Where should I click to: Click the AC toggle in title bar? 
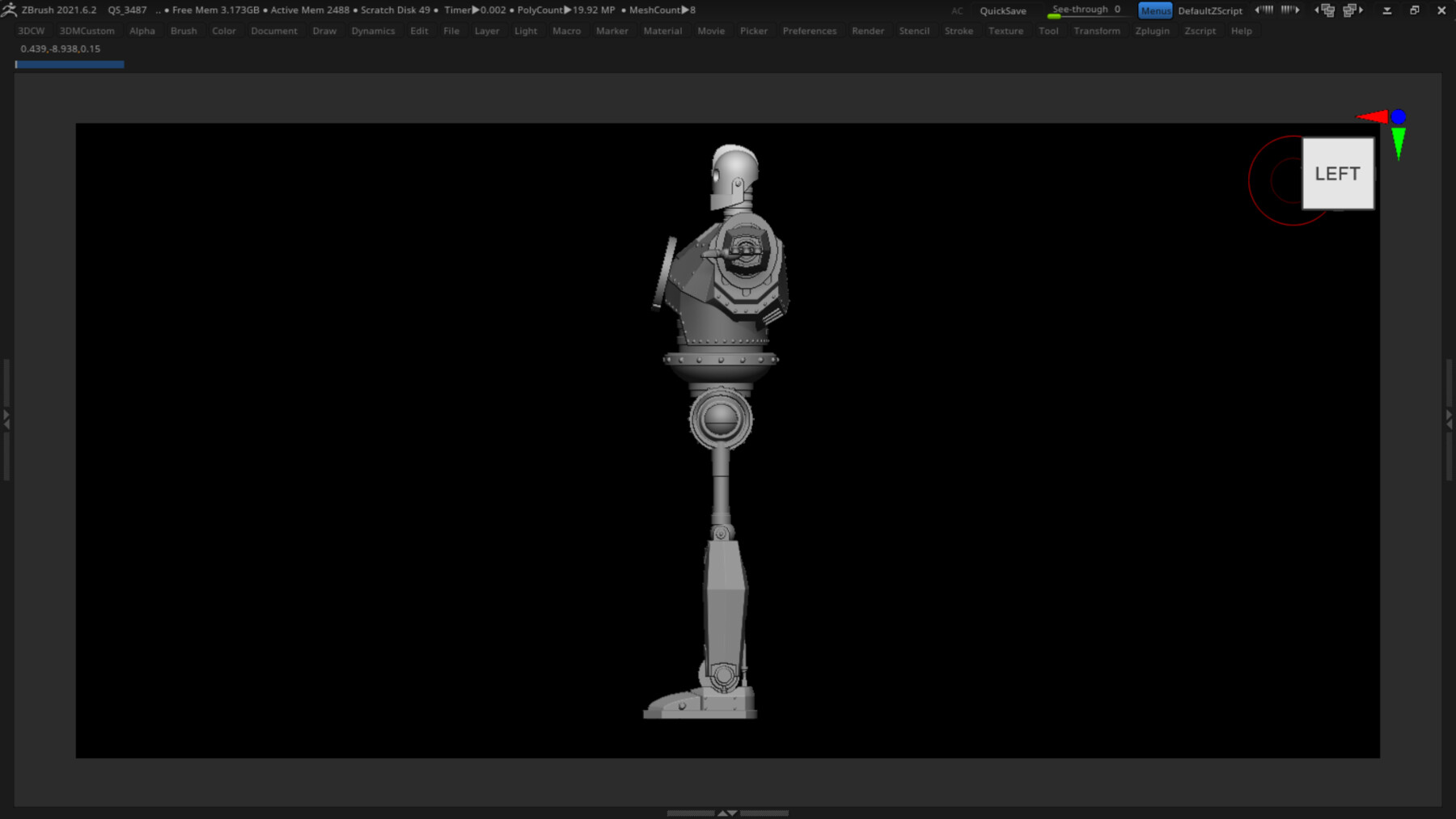957,11
